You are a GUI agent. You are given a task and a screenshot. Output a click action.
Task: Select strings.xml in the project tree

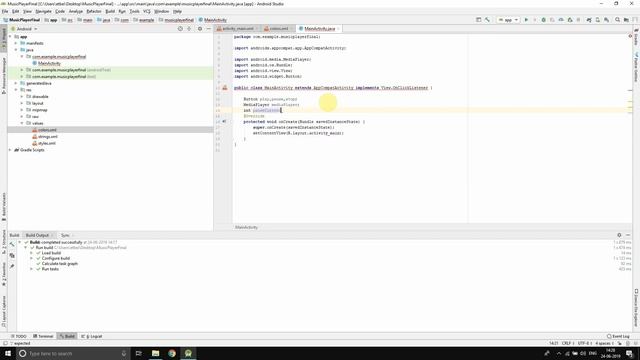(x=48, y=137)
